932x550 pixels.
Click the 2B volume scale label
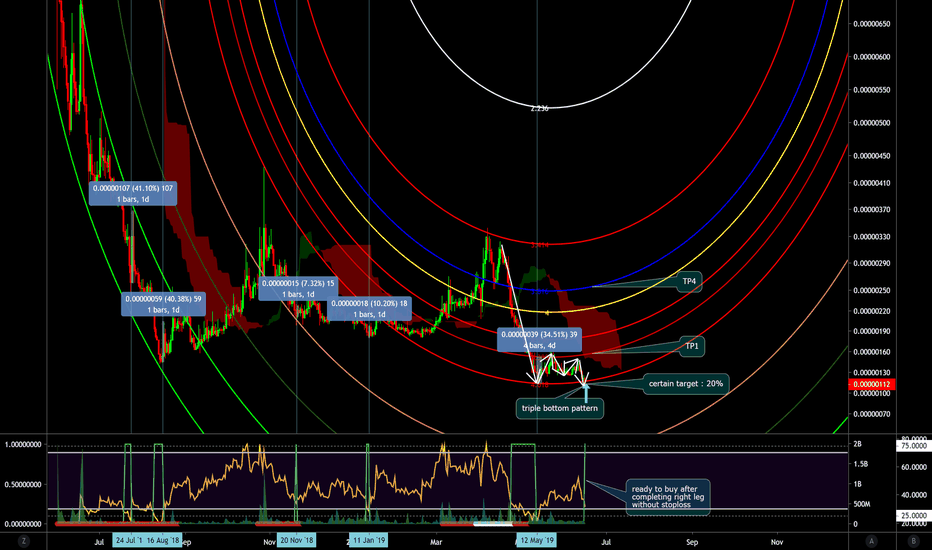[x=858, y=444]
